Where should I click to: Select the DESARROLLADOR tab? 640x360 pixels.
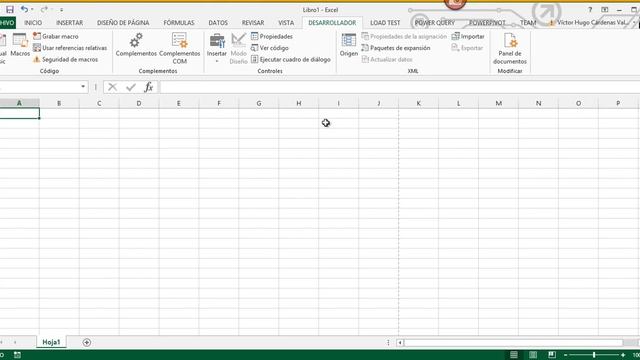tap(332, 23)
